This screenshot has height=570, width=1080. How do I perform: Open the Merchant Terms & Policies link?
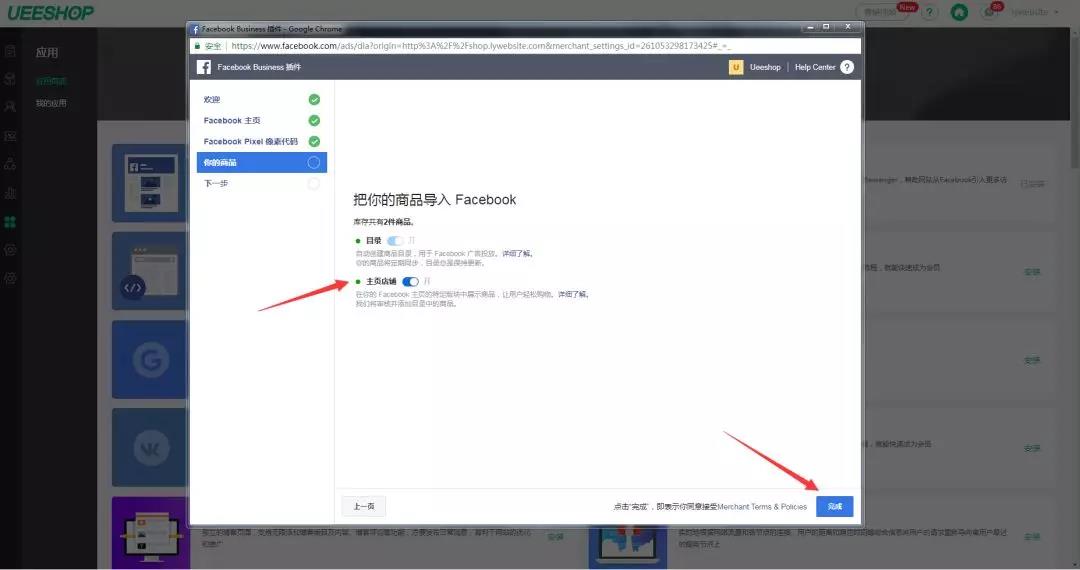click(x=762, y=507)
